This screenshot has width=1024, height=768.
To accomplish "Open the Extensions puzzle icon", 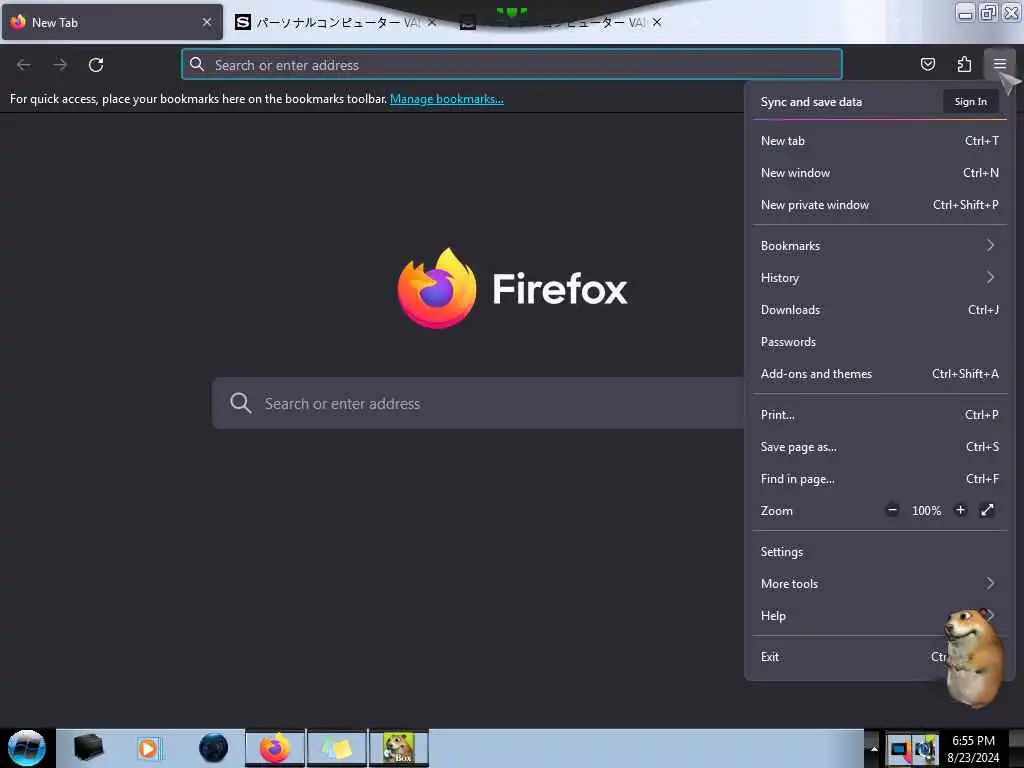I will [x=964, y=64].
